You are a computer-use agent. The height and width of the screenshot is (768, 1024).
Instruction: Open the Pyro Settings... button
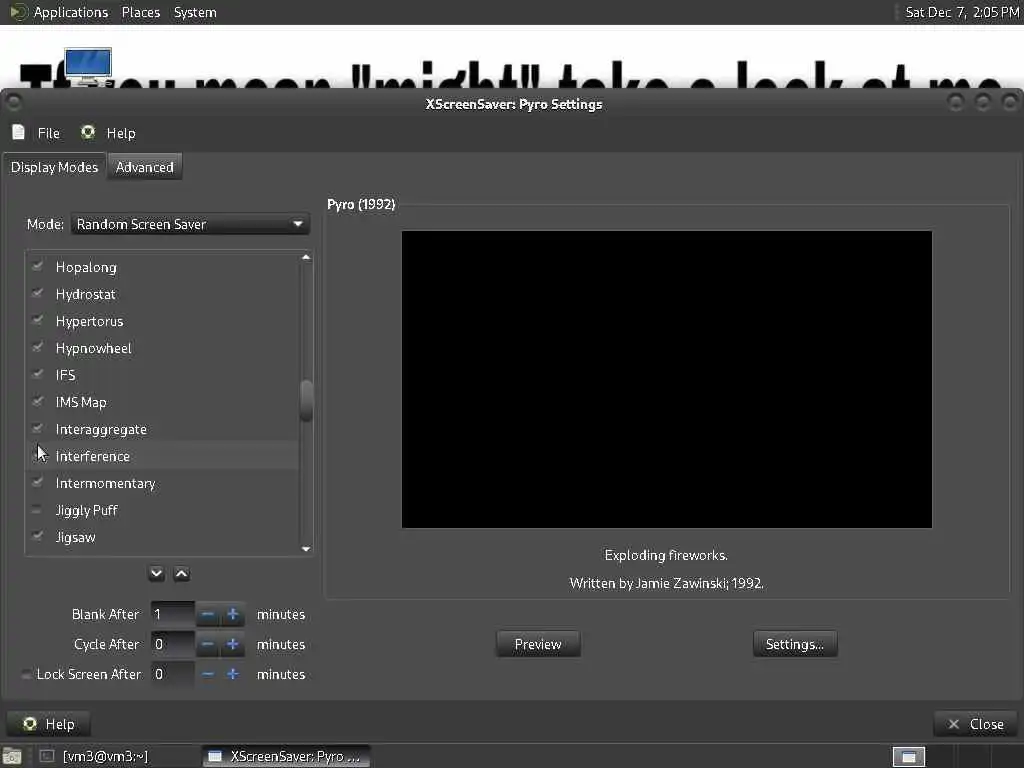pyautogui.click(x=795, y=645)
